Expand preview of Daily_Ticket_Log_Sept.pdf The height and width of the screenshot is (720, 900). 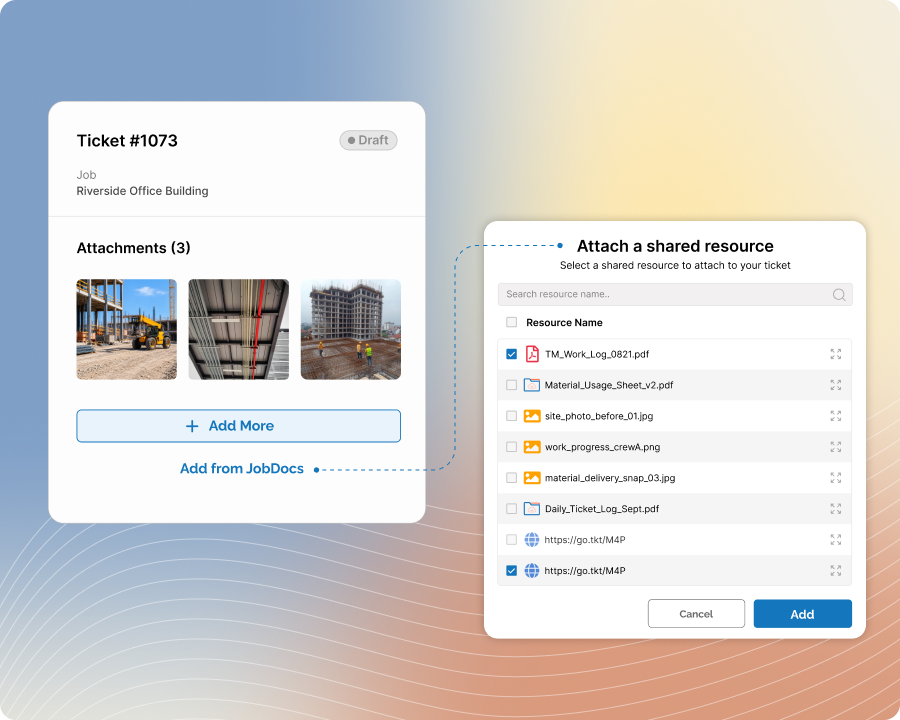pos(836,509)
